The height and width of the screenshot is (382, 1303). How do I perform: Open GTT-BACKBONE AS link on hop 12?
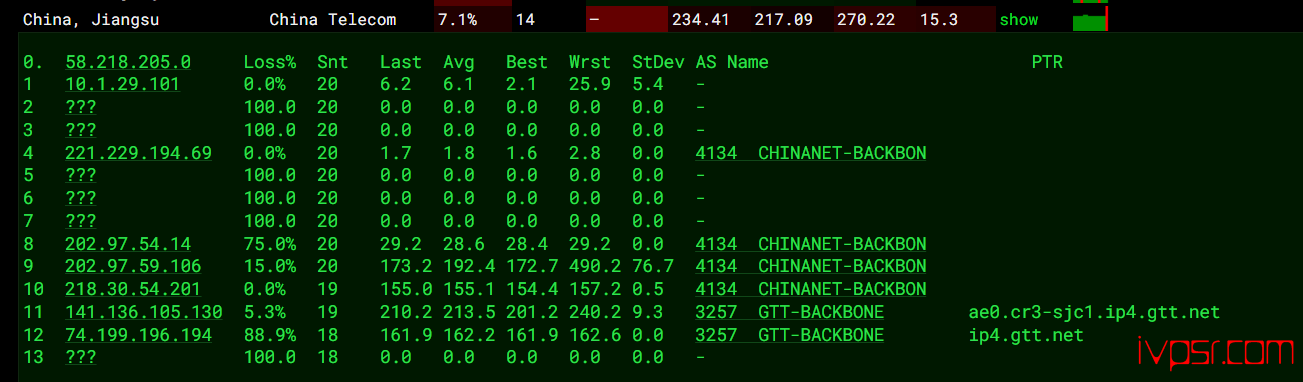point(790,335)
